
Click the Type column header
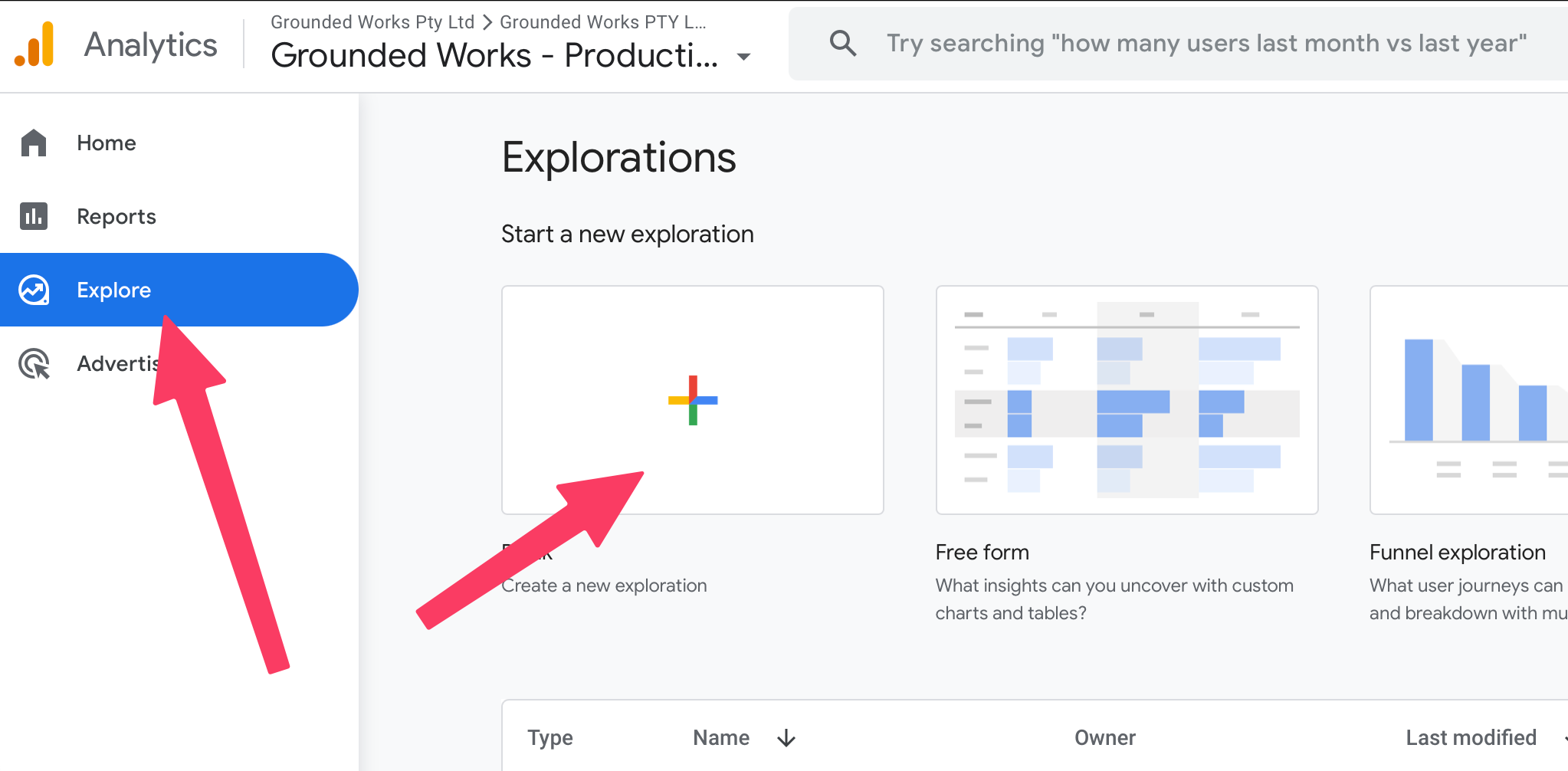pos(550,738)
